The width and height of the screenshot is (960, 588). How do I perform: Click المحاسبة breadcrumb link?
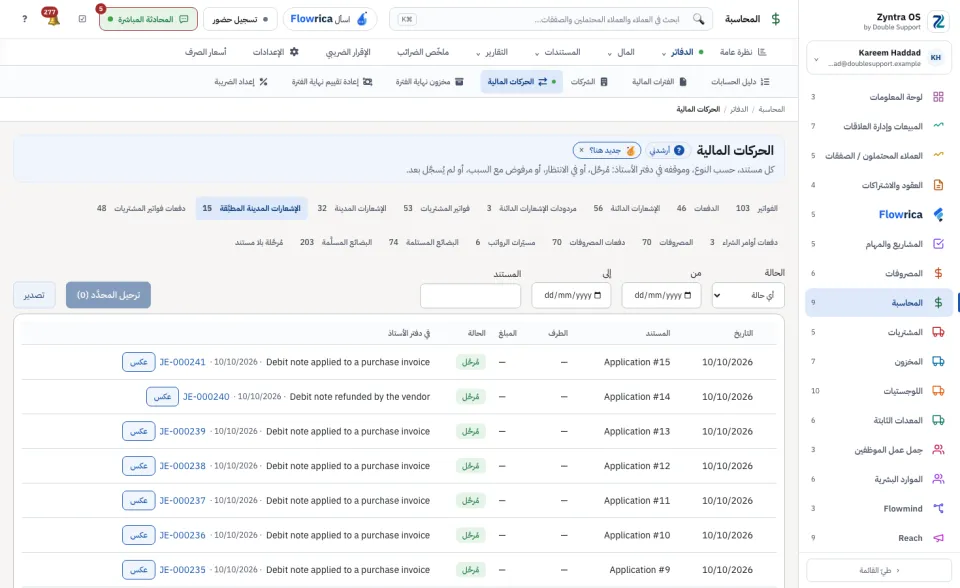pos(771,109)
